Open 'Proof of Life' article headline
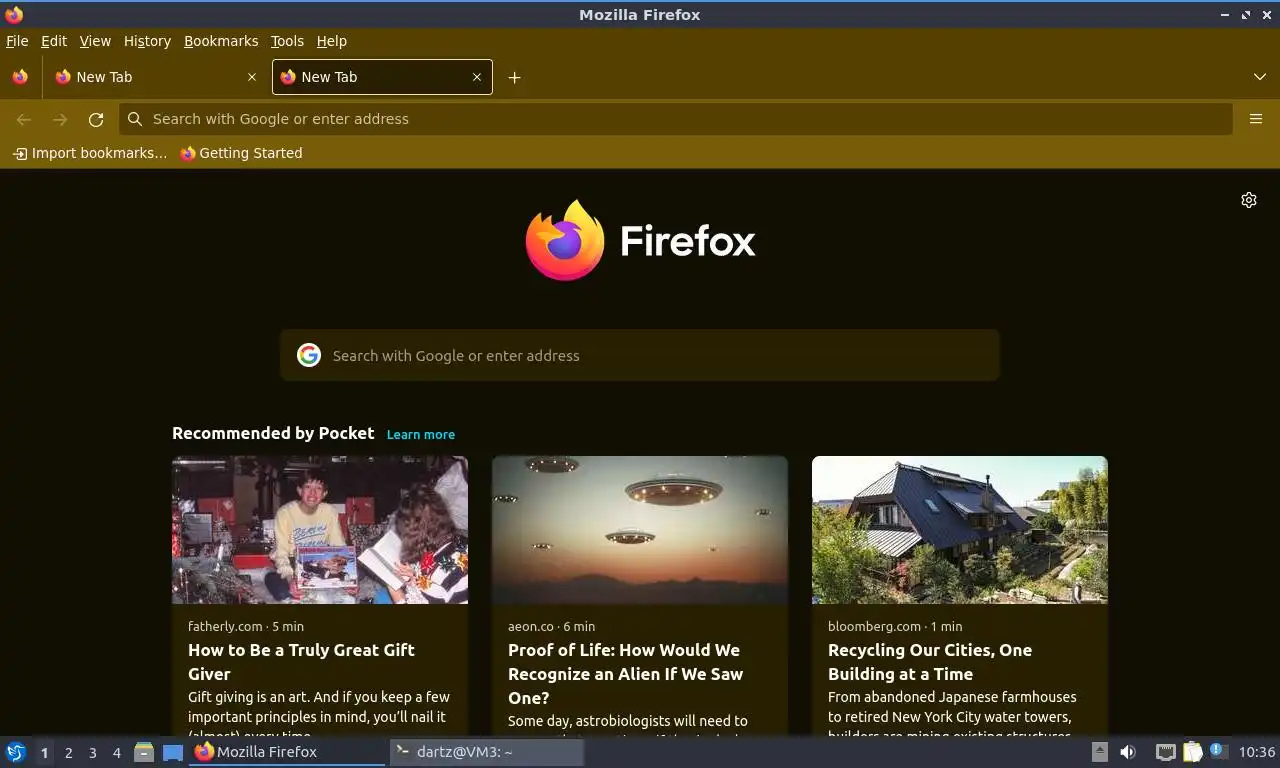1280x768 pixels. 625,674
